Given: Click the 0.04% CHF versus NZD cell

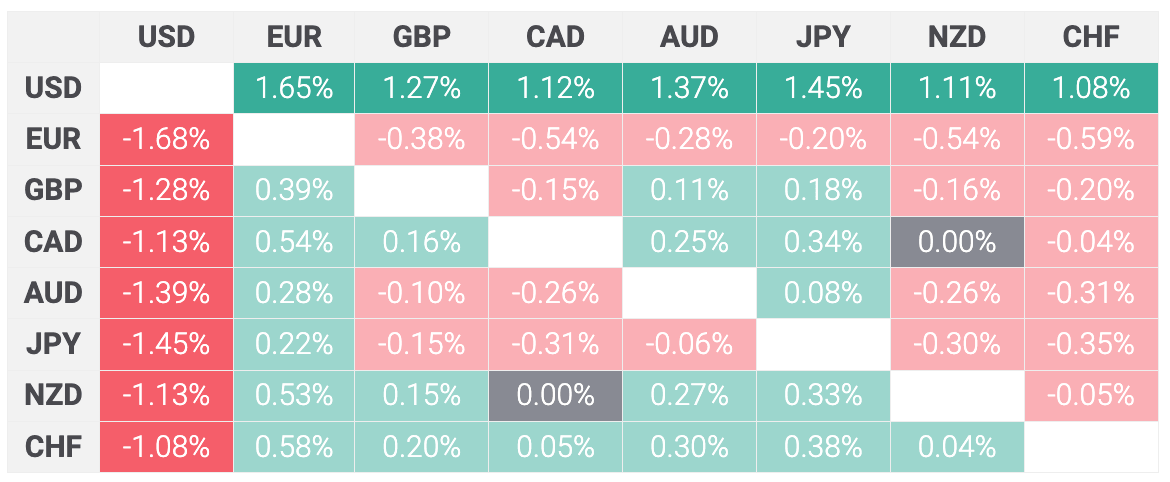Looking at the screenshot, I should tap(957, 446).
